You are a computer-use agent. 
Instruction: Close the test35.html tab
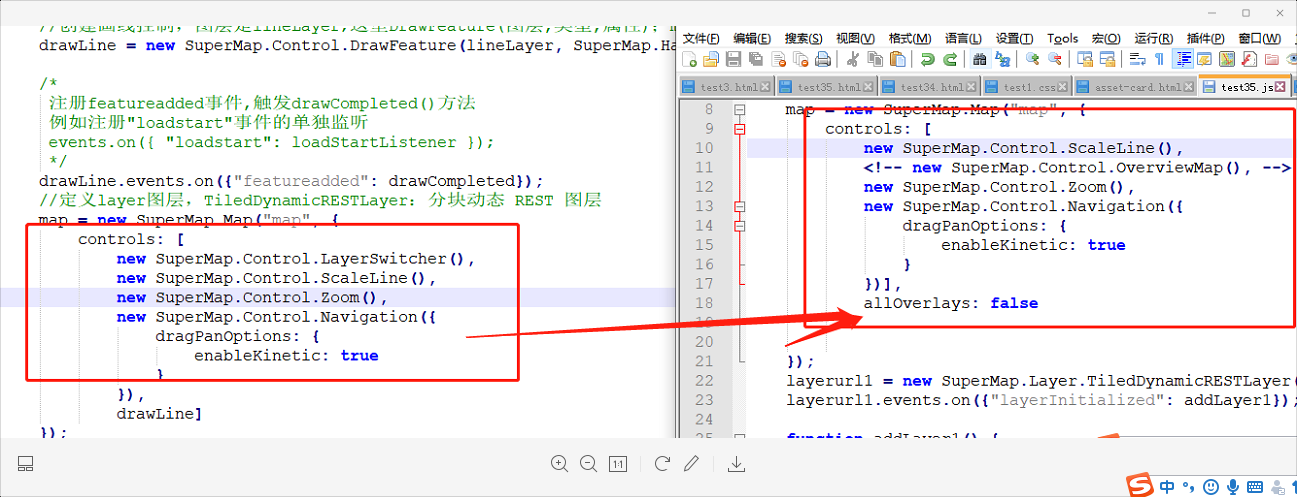pos(868,87)
